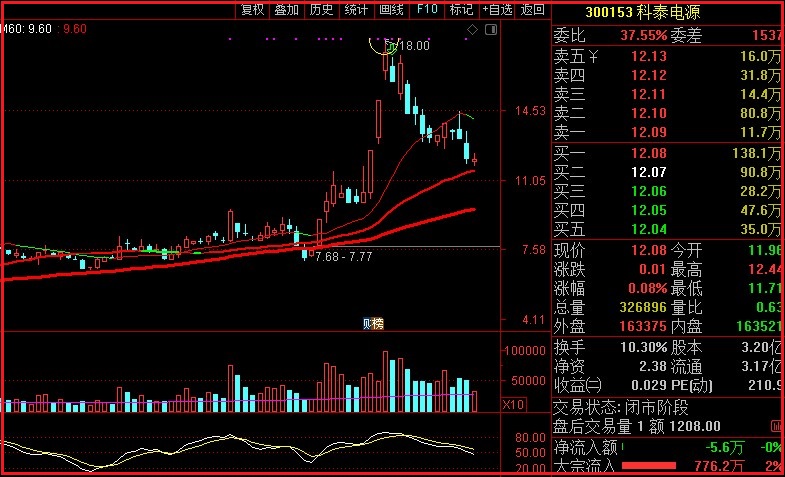This screenshot has width=785, height=477.
Task: Click the 盘后交易量 row
Action: (637, 426)
